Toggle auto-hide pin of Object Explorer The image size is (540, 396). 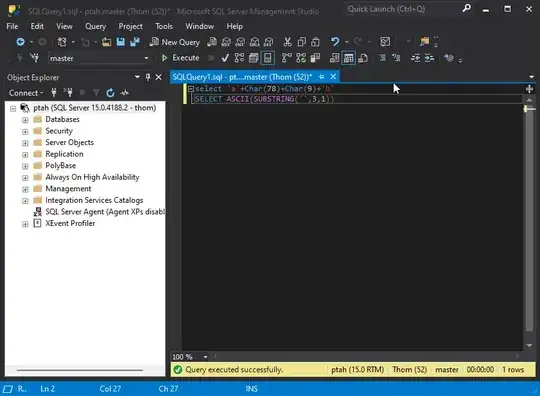point(148,77)
